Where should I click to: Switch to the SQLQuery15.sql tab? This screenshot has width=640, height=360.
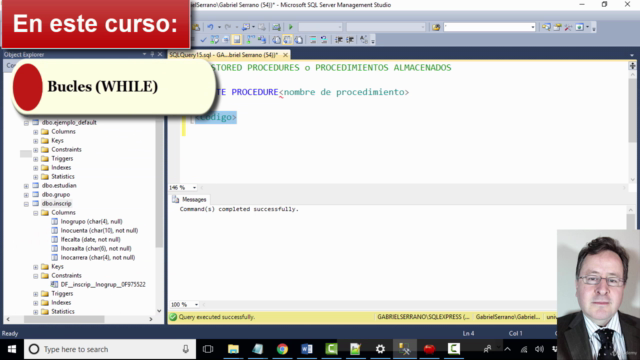[224, 55]
